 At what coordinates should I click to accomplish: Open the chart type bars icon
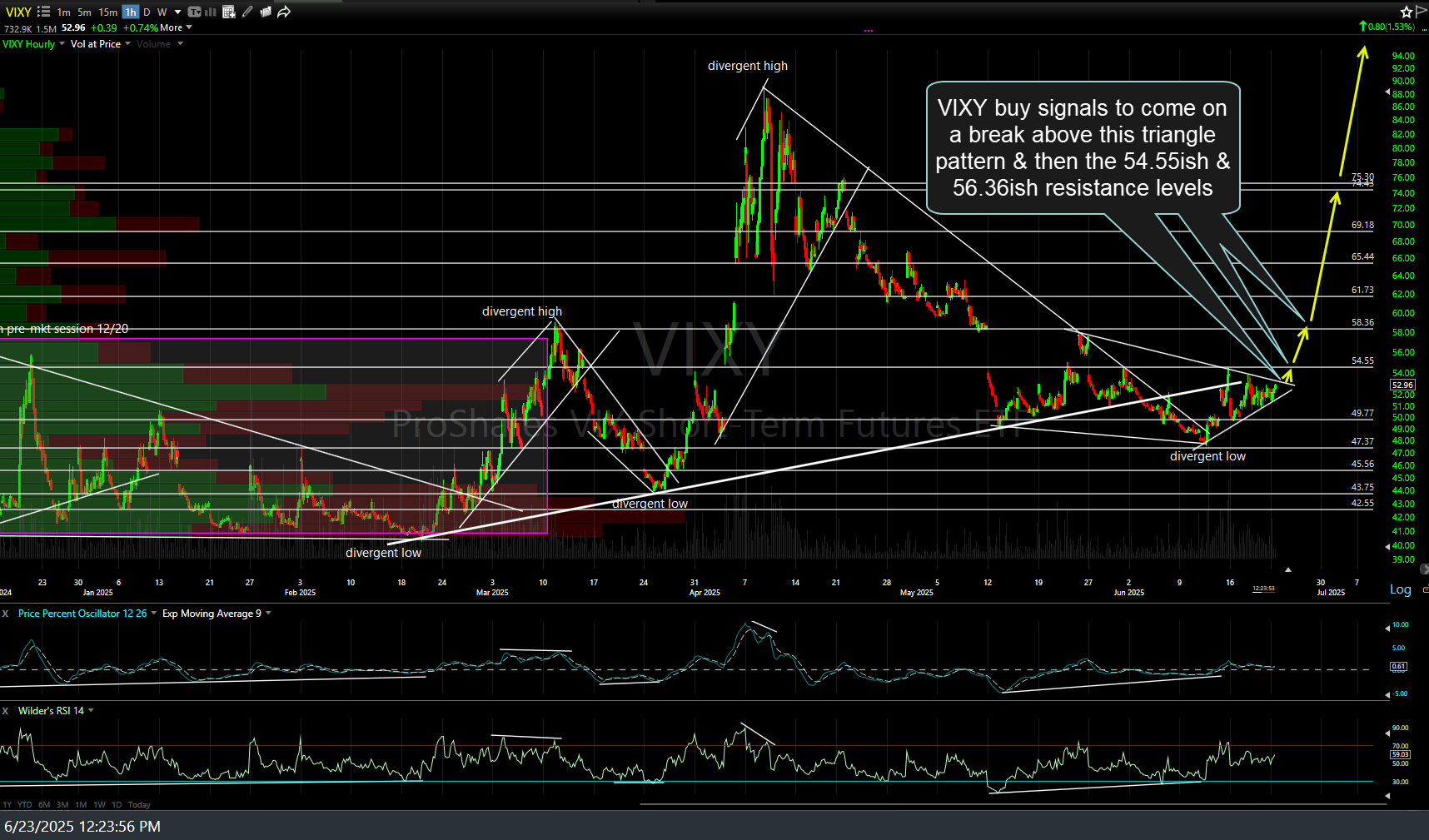coord(211,12)
